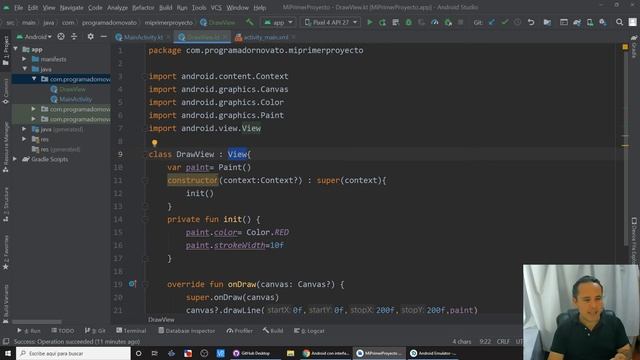Open the Project side tool window
The image size is (640, 360).
click(6, 50)
